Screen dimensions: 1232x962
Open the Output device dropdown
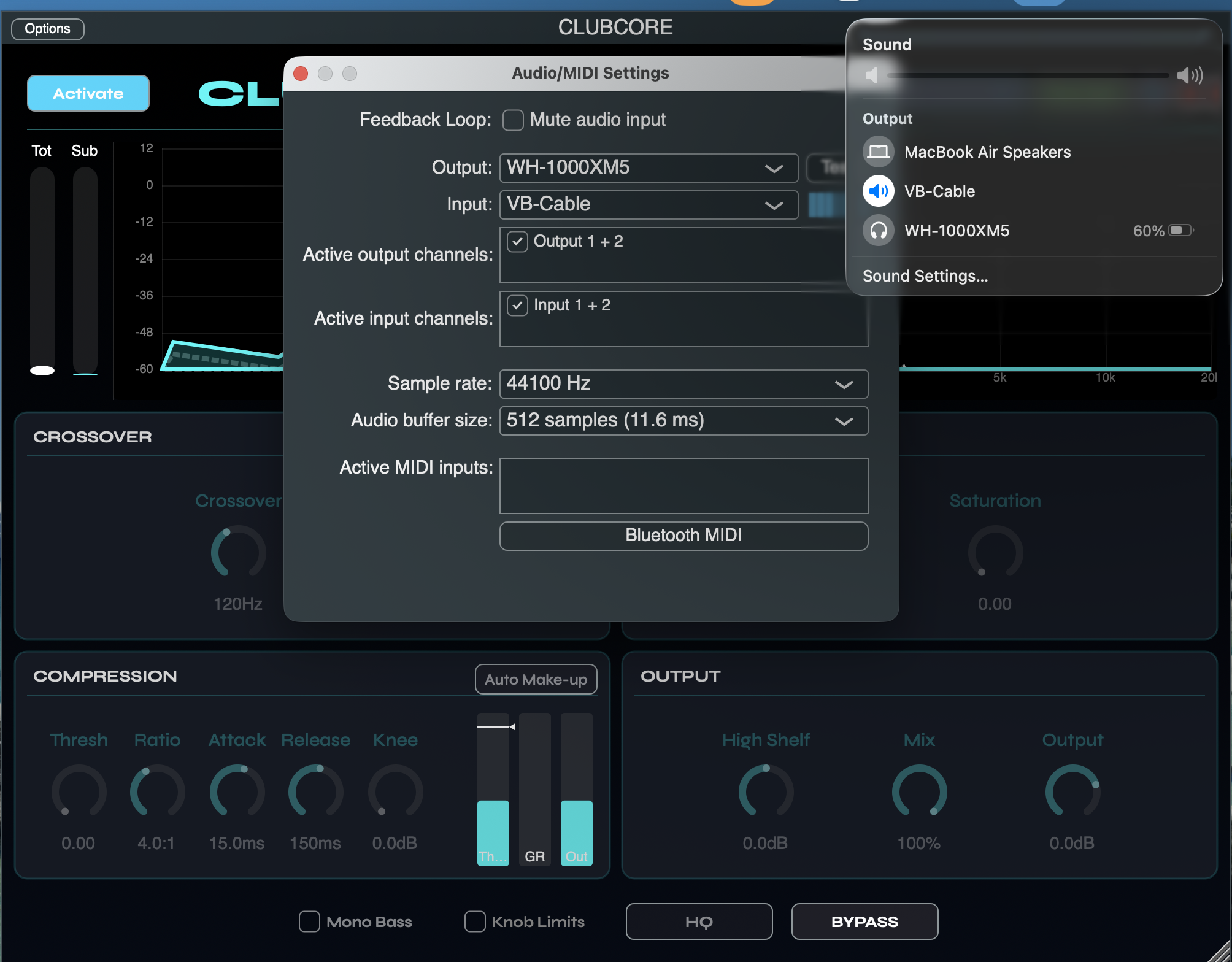648,168
